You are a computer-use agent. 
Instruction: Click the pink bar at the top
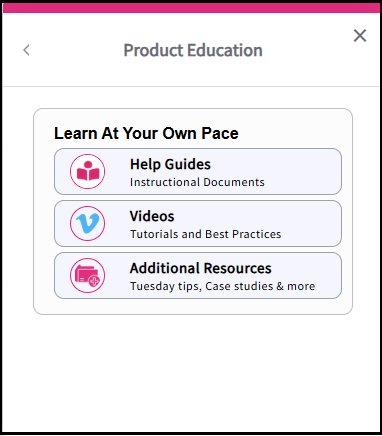tap(191, 8)
